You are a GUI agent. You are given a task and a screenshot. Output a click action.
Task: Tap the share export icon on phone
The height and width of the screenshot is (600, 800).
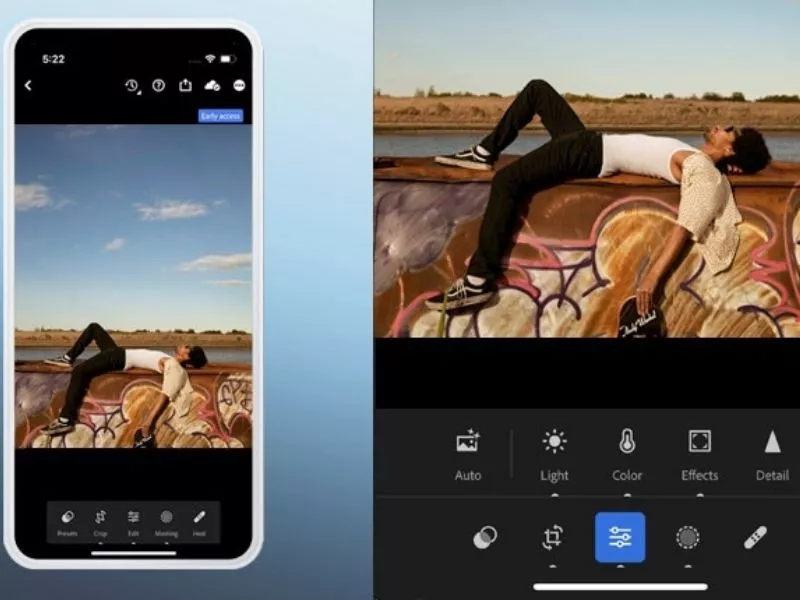coord(185,85)
